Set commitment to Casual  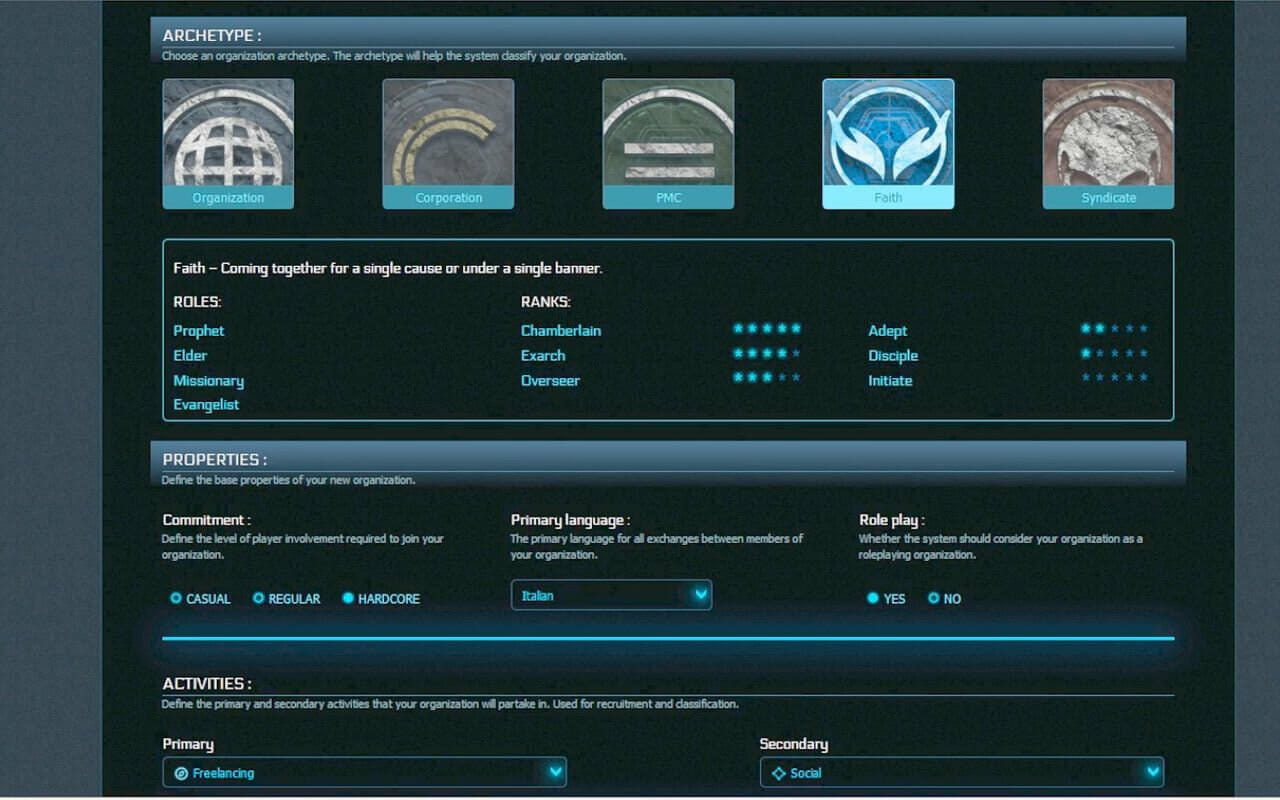coord(176,598)
